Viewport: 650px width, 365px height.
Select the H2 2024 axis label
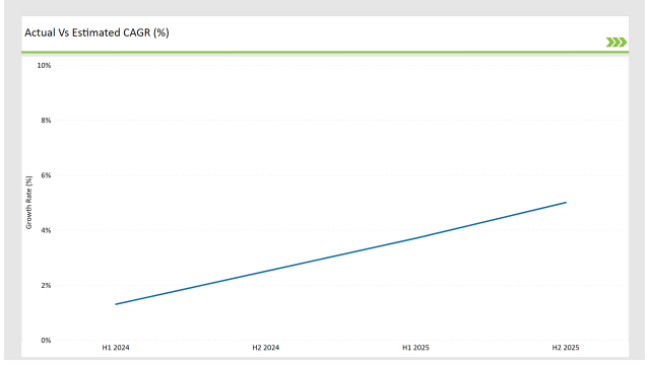[x=266, y=348]
